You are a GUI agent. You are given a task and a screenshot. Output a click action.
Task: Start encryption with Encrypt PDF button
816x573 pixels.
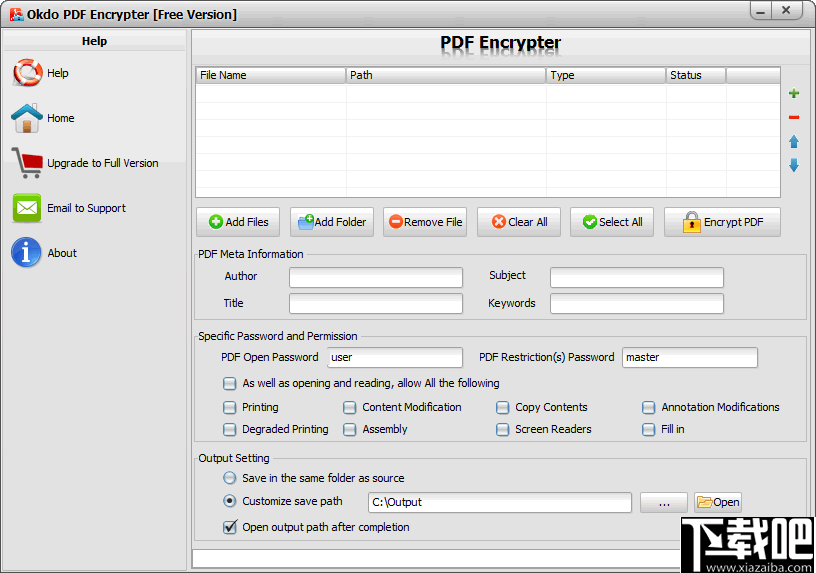click(722, 222)
